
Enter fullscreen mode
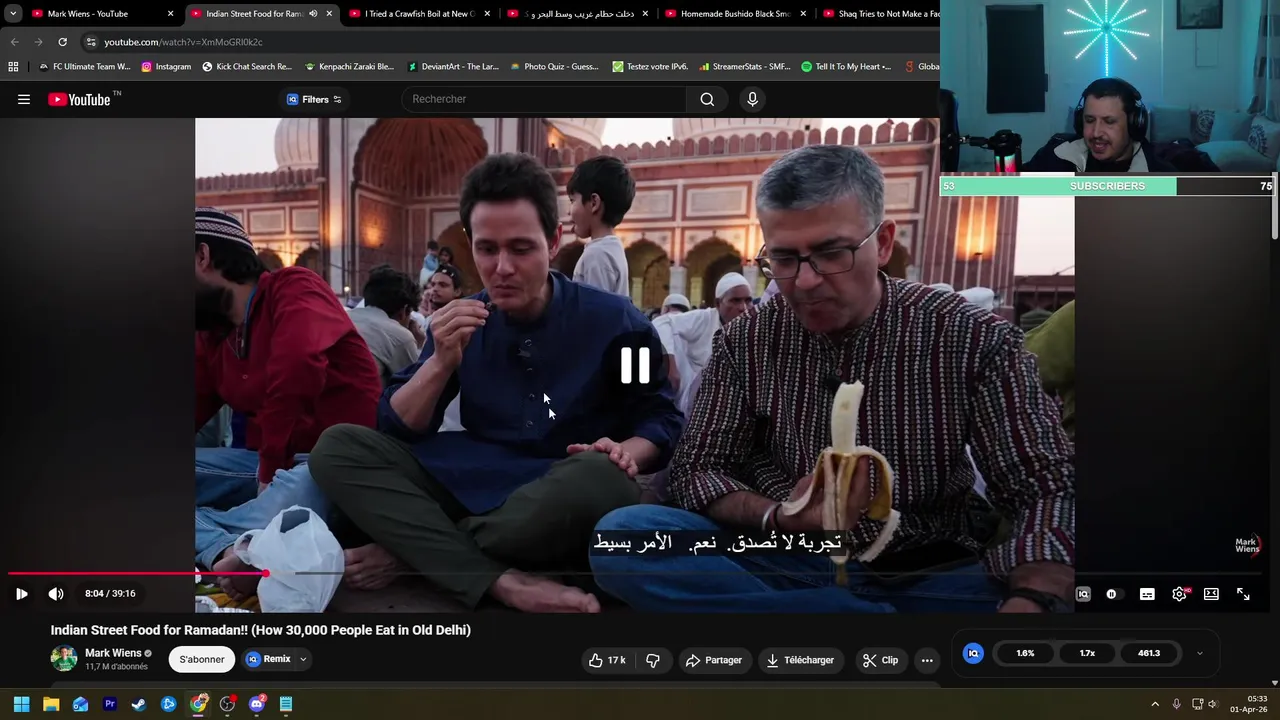(x=1243, y=594)
